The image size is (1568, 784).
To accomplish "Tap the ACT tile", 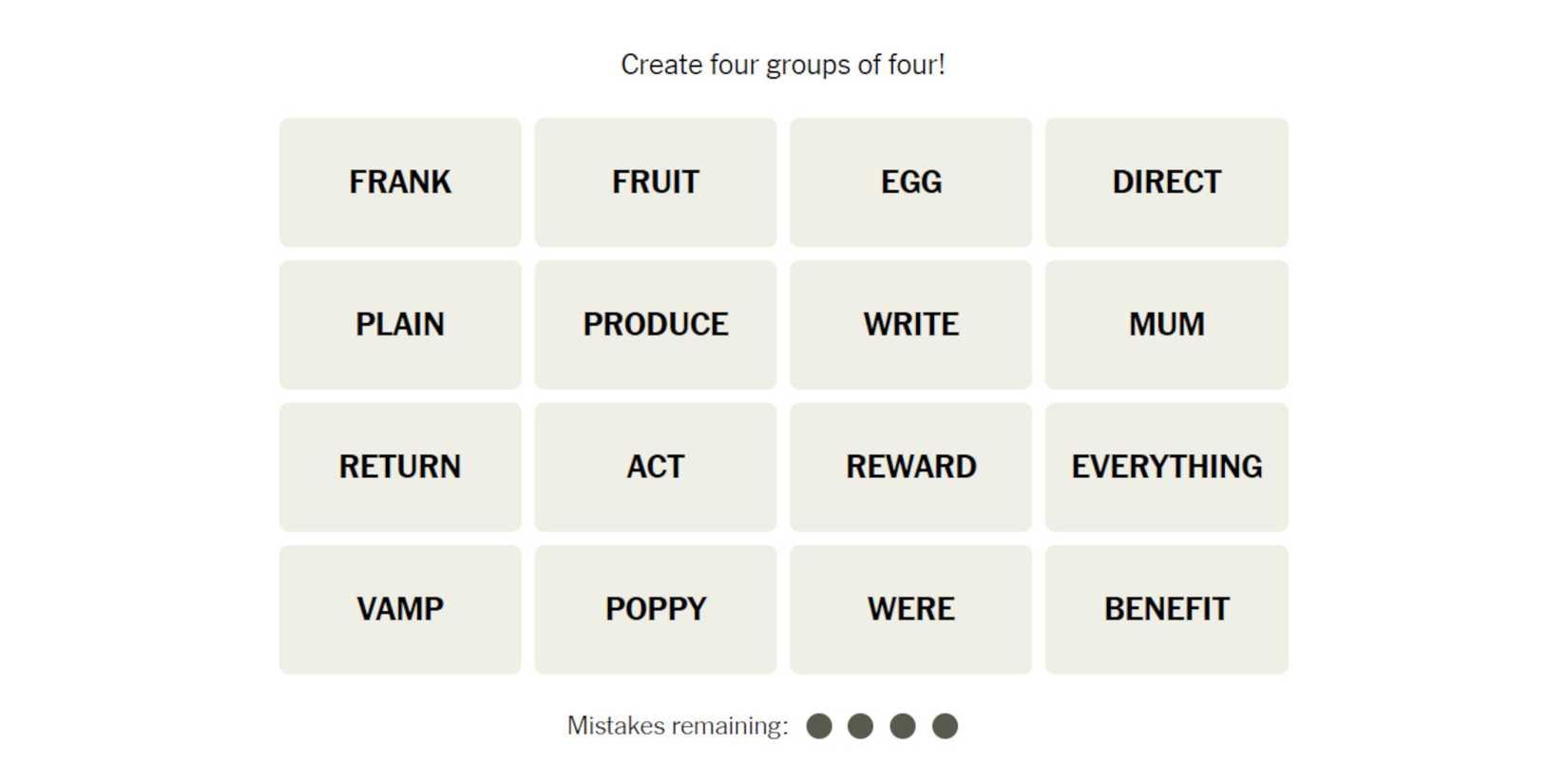I will (x=656, y=468).
